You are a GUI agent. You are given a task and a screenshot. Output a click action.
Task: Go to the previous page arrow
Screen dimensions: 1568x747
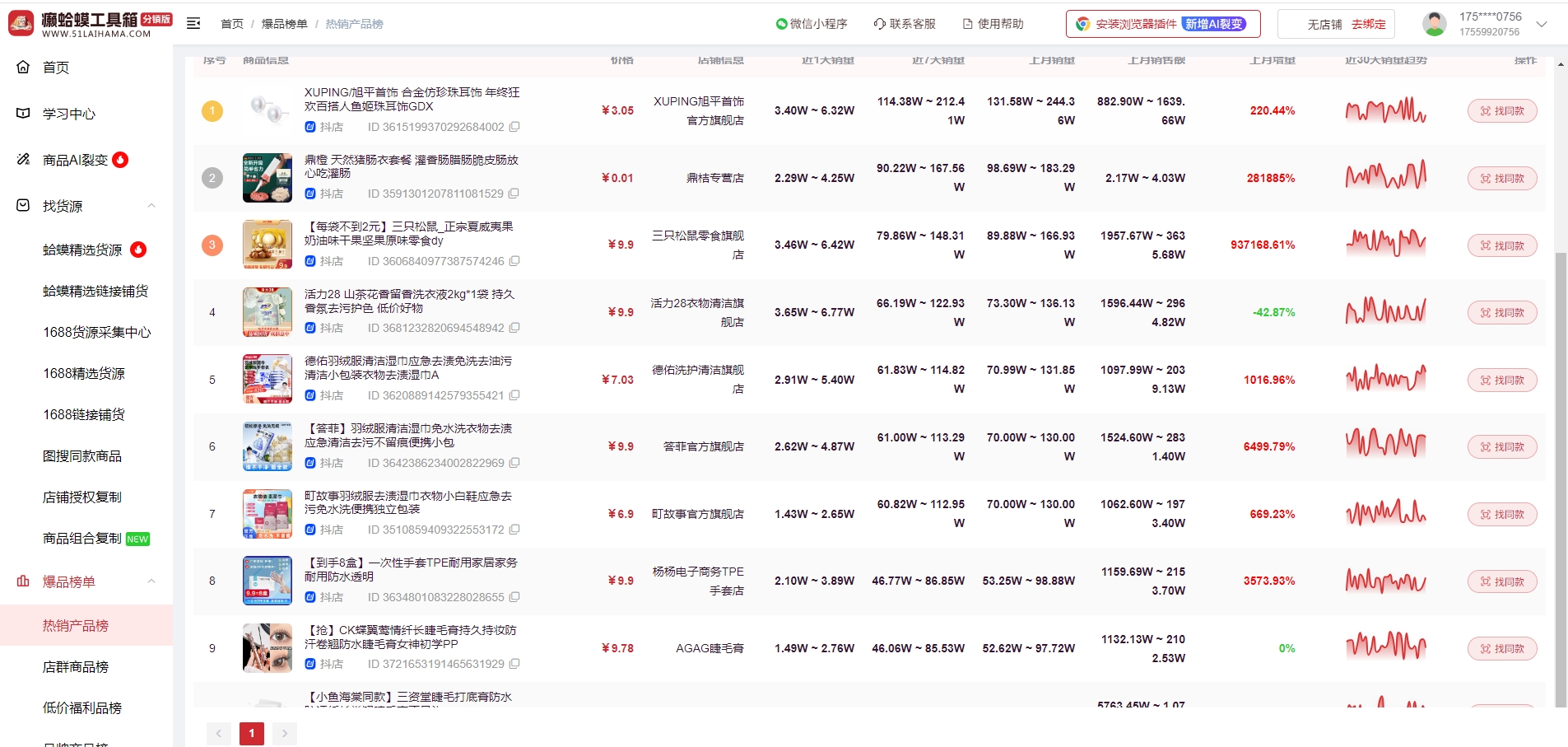(219, 733)
